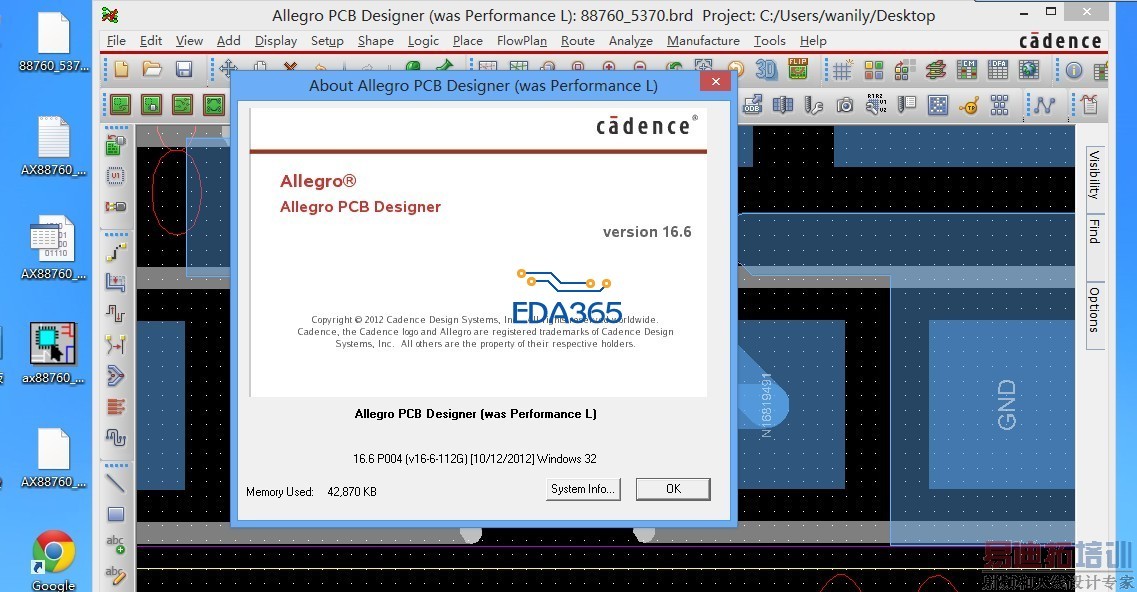Click the ODB export icon
1137x592 pixels.
pos(752,105)
